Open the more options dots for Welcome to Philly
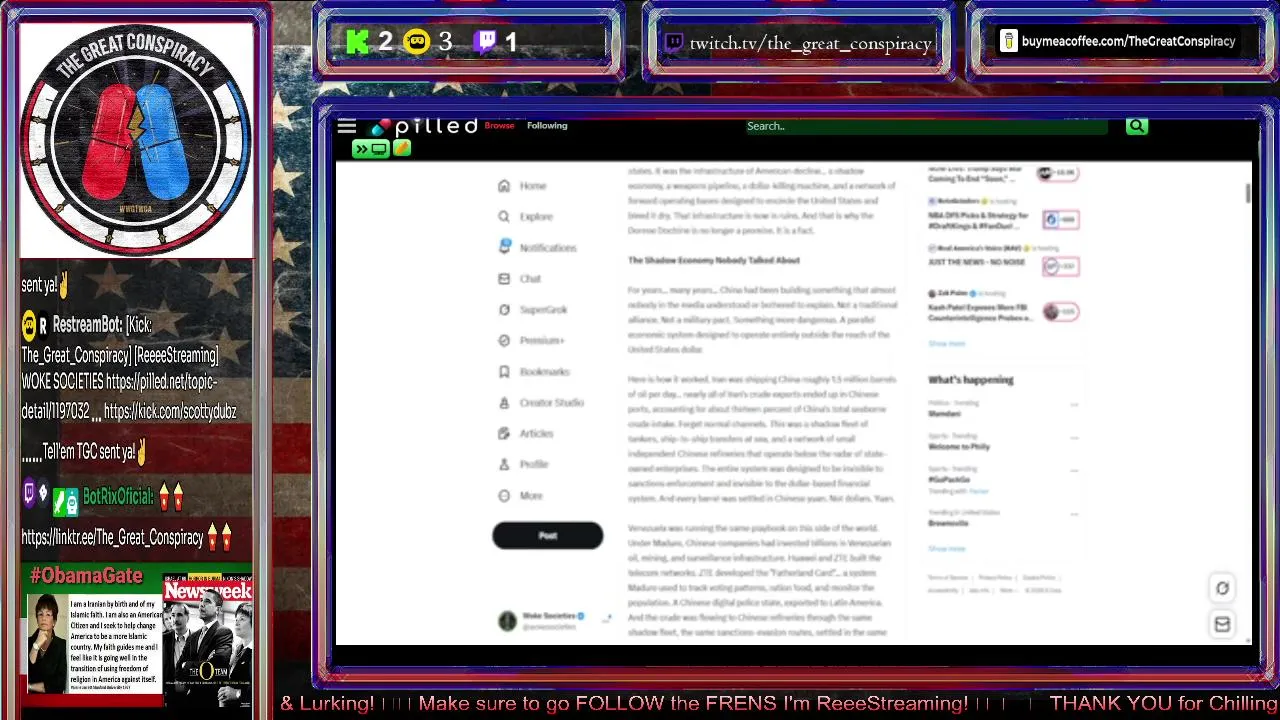This screenshot has height=720, width=1280. [1073, 438]
